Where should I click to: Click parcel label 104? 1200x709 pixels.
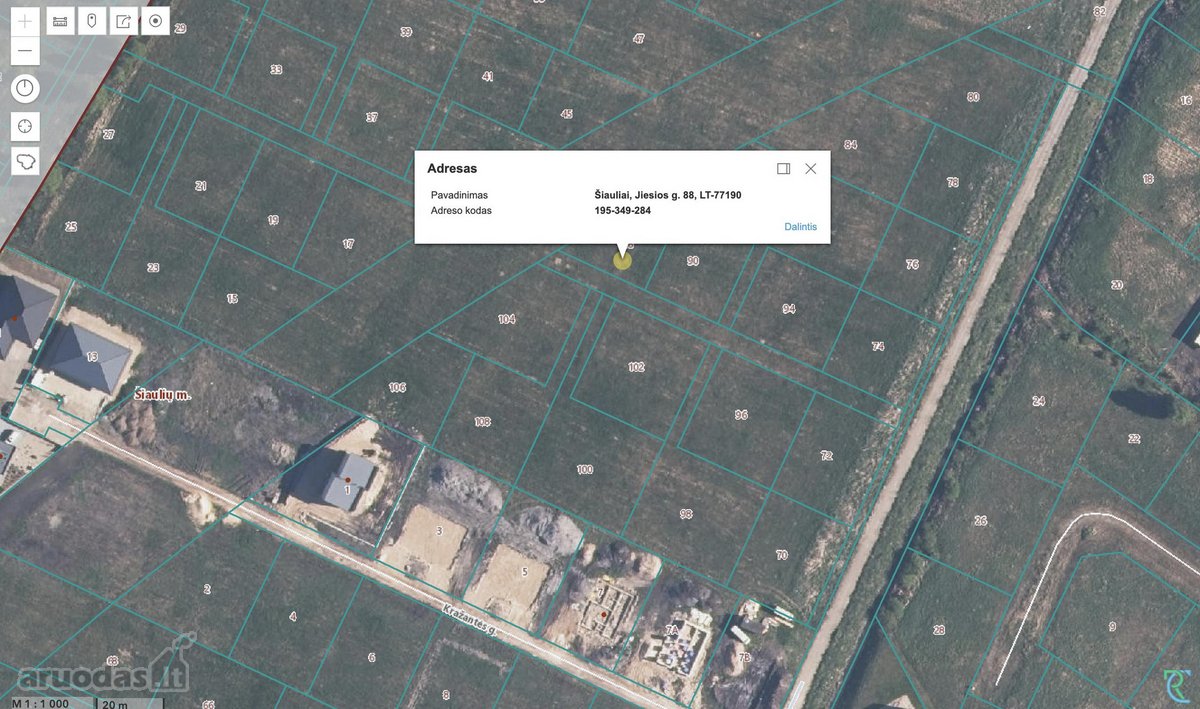click(x=506, y=319)
